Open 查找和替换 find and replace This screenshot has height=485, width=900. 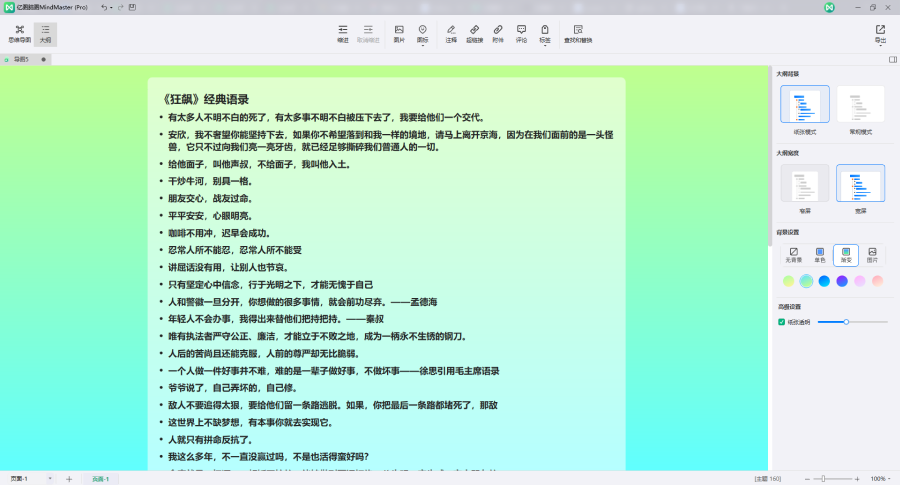[x=577, y=34]
